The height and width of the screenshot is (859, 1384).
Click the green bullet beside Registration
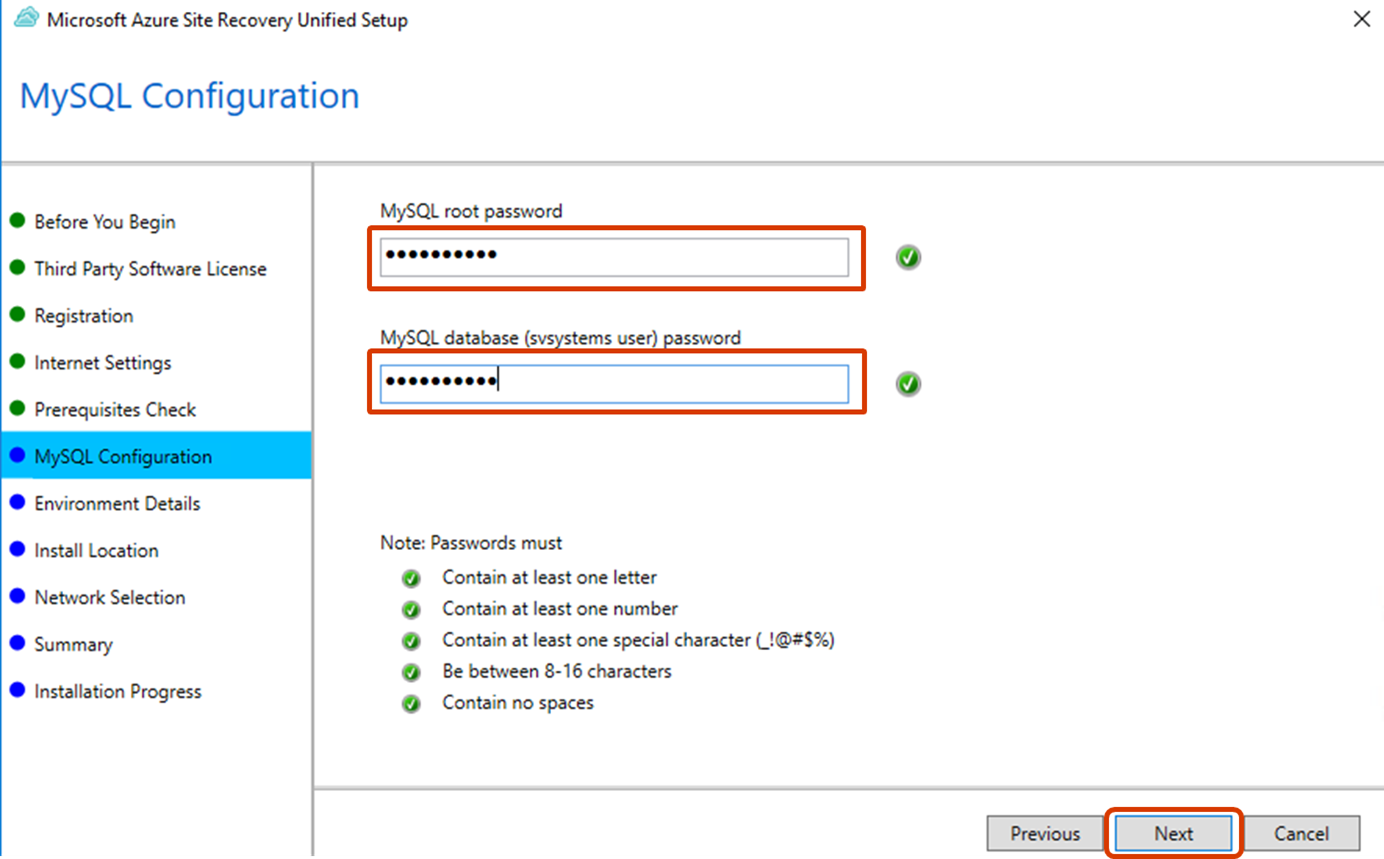point(17,315)
